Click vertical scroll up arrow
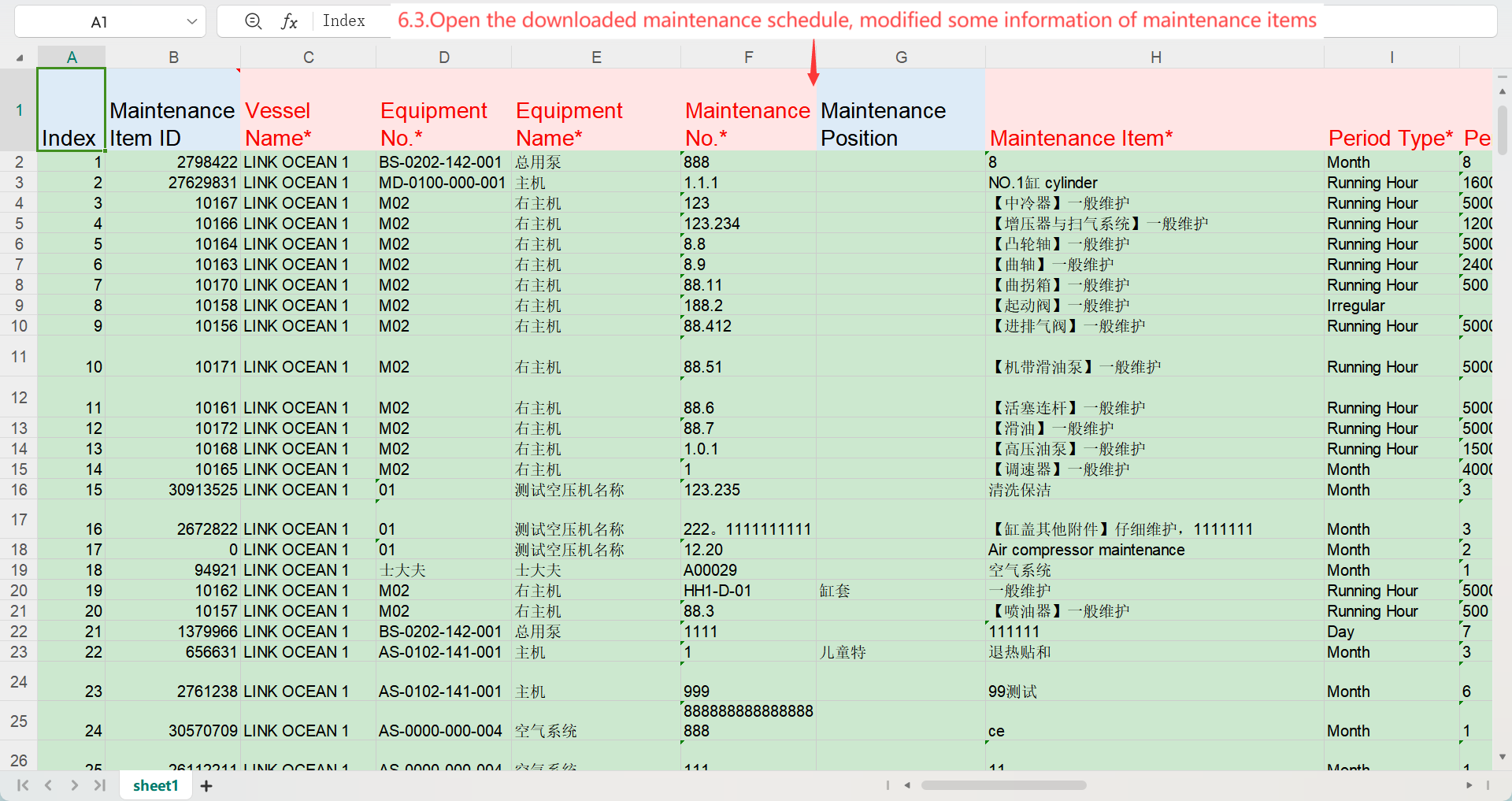The width and height of the screenshot is (1512, 801). pos(1503,91)
